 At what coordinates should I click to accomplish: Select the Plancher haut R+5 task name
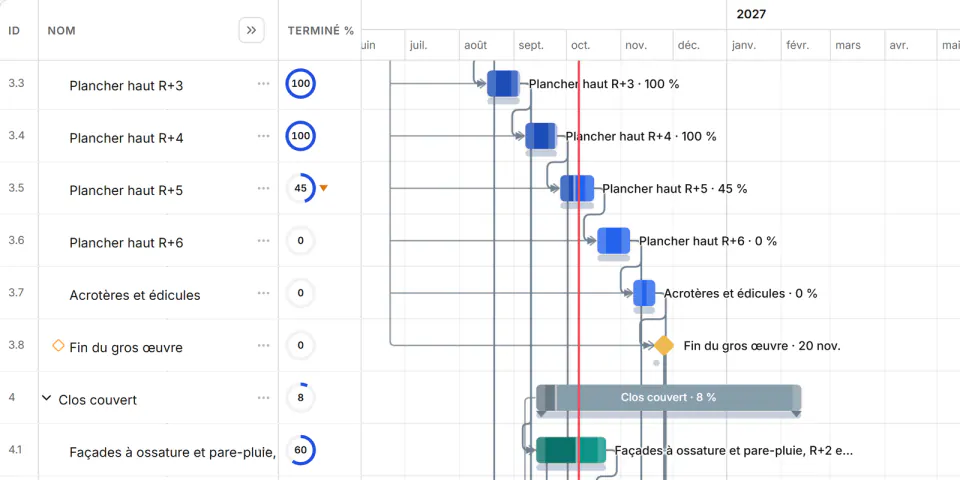126,190
